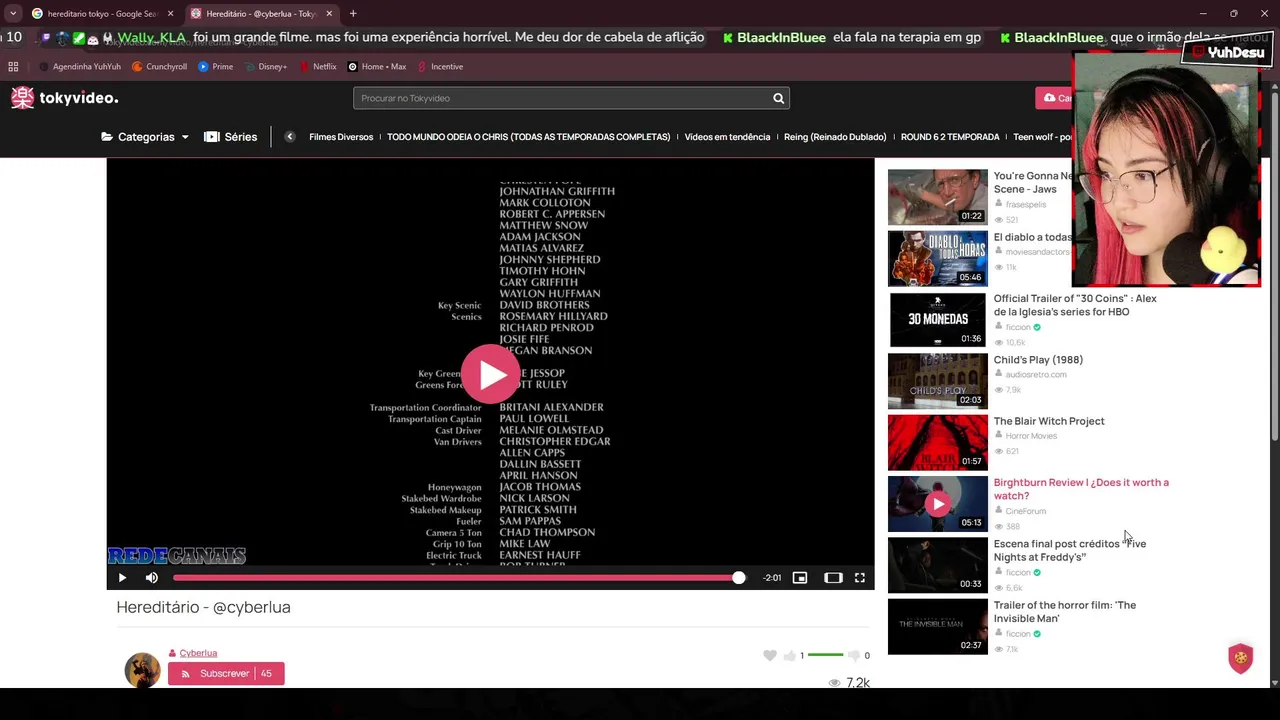Click the 'audiosretro.com' uploader name
The image size is (1280, 720).
tap(1036, 375)
